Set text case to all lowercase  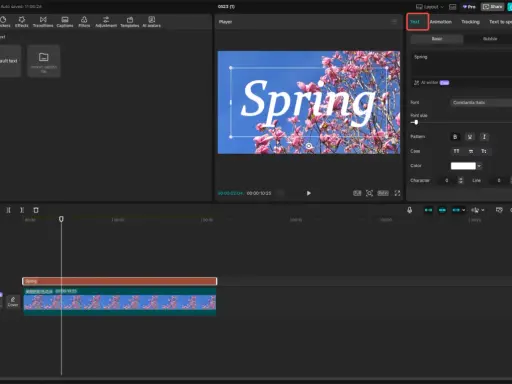(x=471, y=151)
